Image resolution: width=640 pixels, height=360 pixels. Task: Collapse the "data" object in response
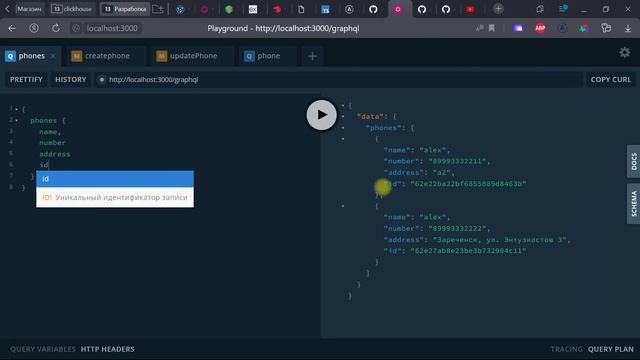tap(343, 117)
